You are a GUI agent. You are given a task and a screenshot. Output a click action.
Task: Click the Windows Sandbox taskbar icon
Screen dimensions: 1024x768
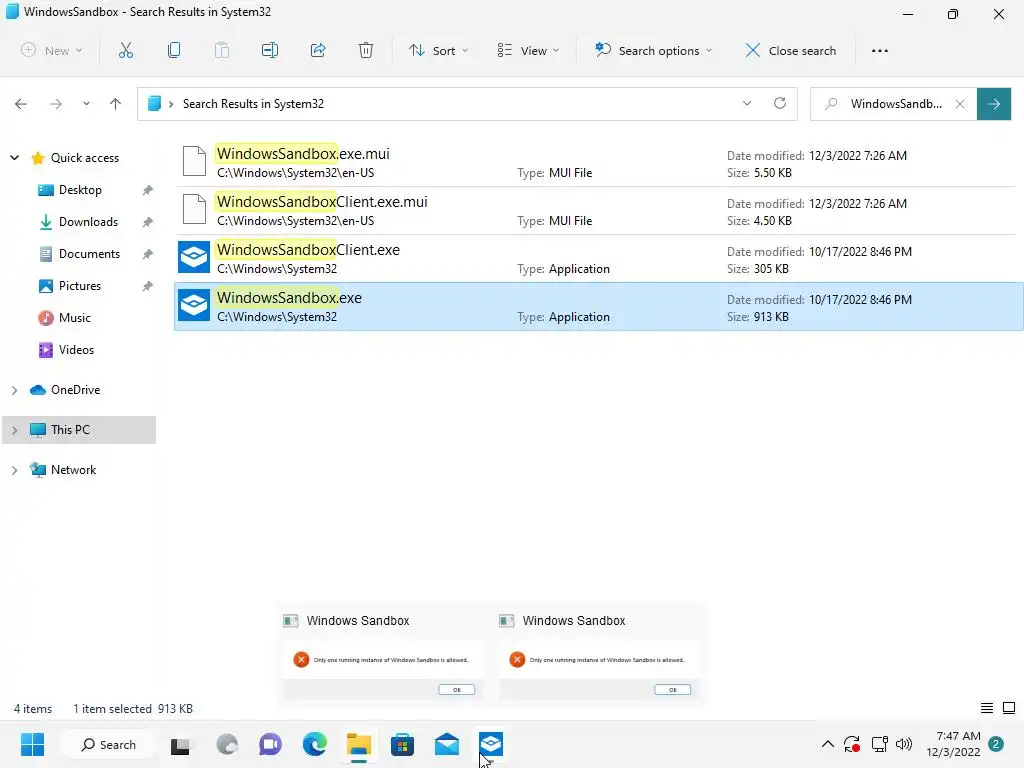(x=490, y=744)
